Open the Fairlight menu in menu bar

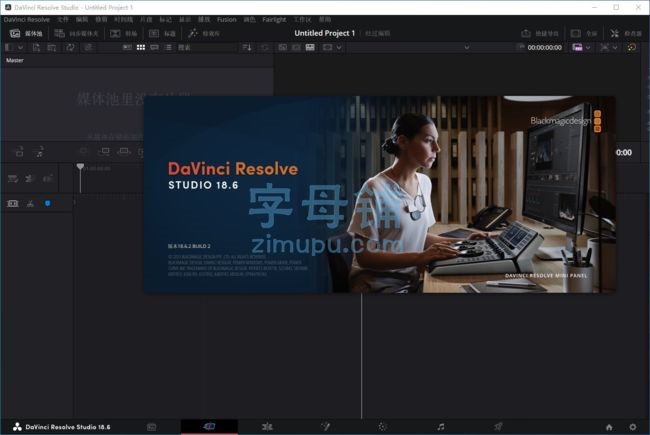pos(274,19)
